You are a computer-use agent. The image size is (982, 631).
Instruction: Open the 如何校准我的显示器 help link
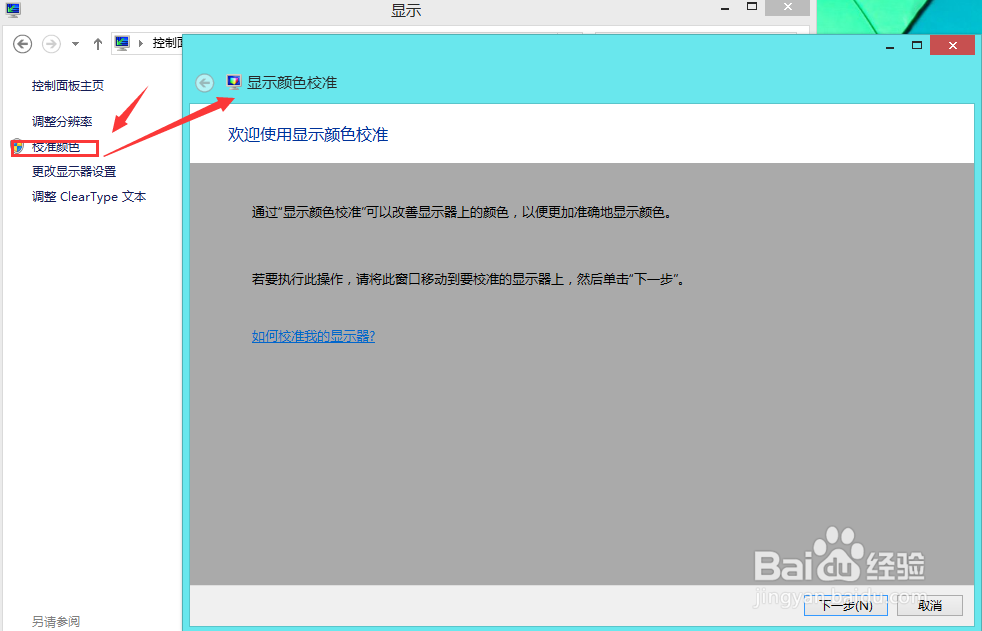coord(313,335)
